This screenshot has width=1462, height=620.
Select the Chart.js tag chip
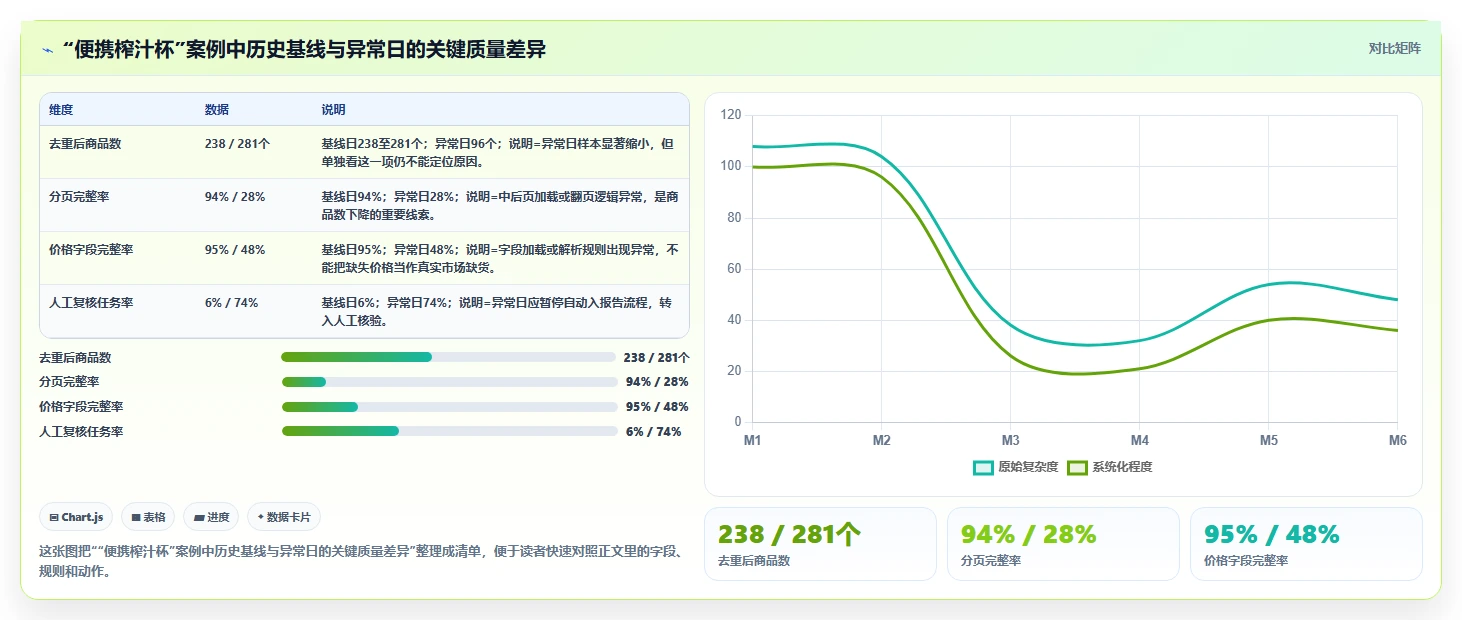coord(76,517)
